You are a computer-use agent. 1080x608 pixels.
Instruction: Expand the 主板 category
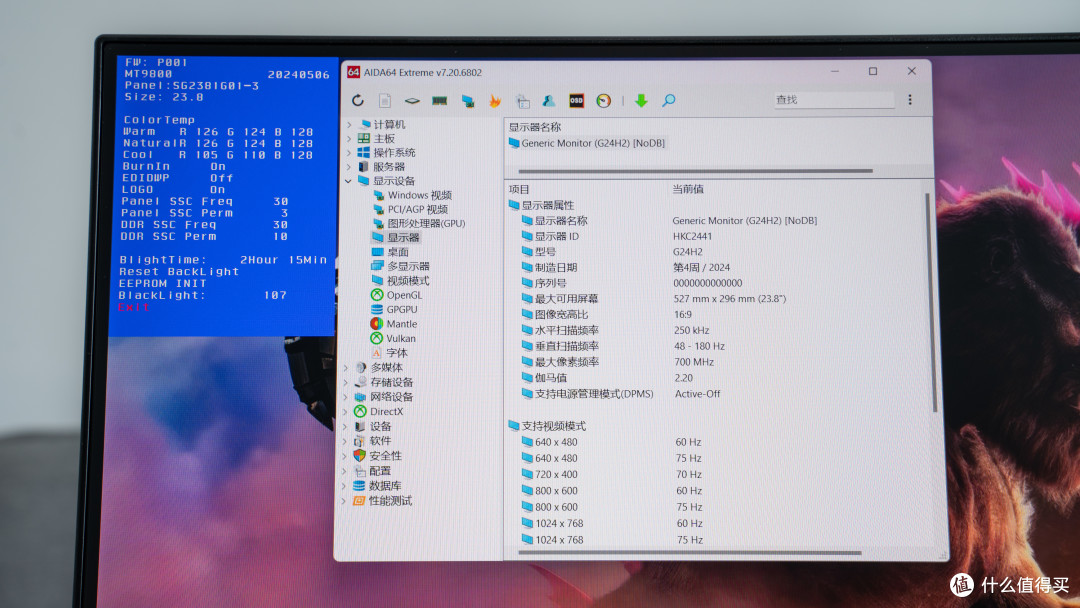tap(349, 137)
